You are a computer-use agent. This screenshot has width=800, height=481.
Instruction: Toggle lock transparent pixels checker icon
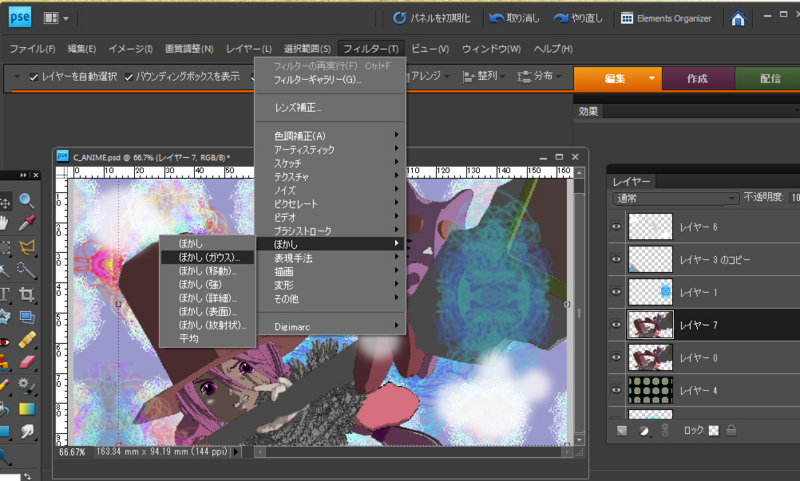[714, 431]
